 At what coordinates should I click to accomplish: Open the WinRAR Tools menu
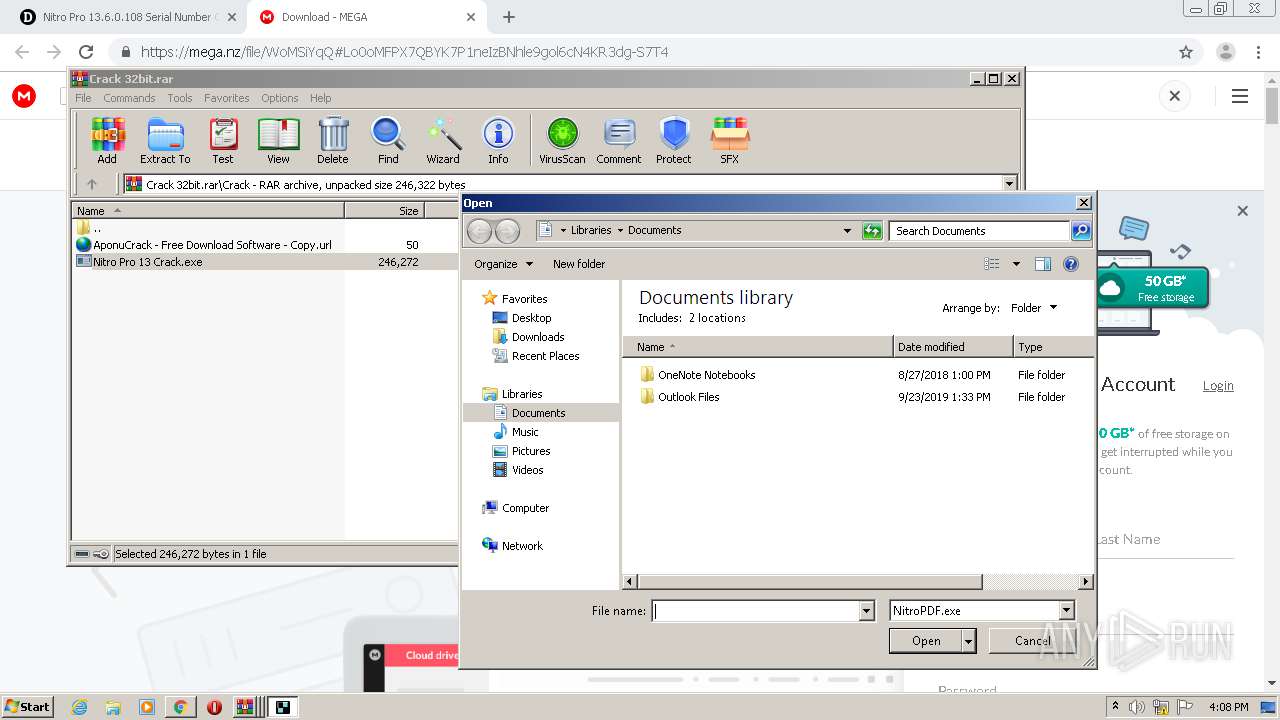pos(180,98)
